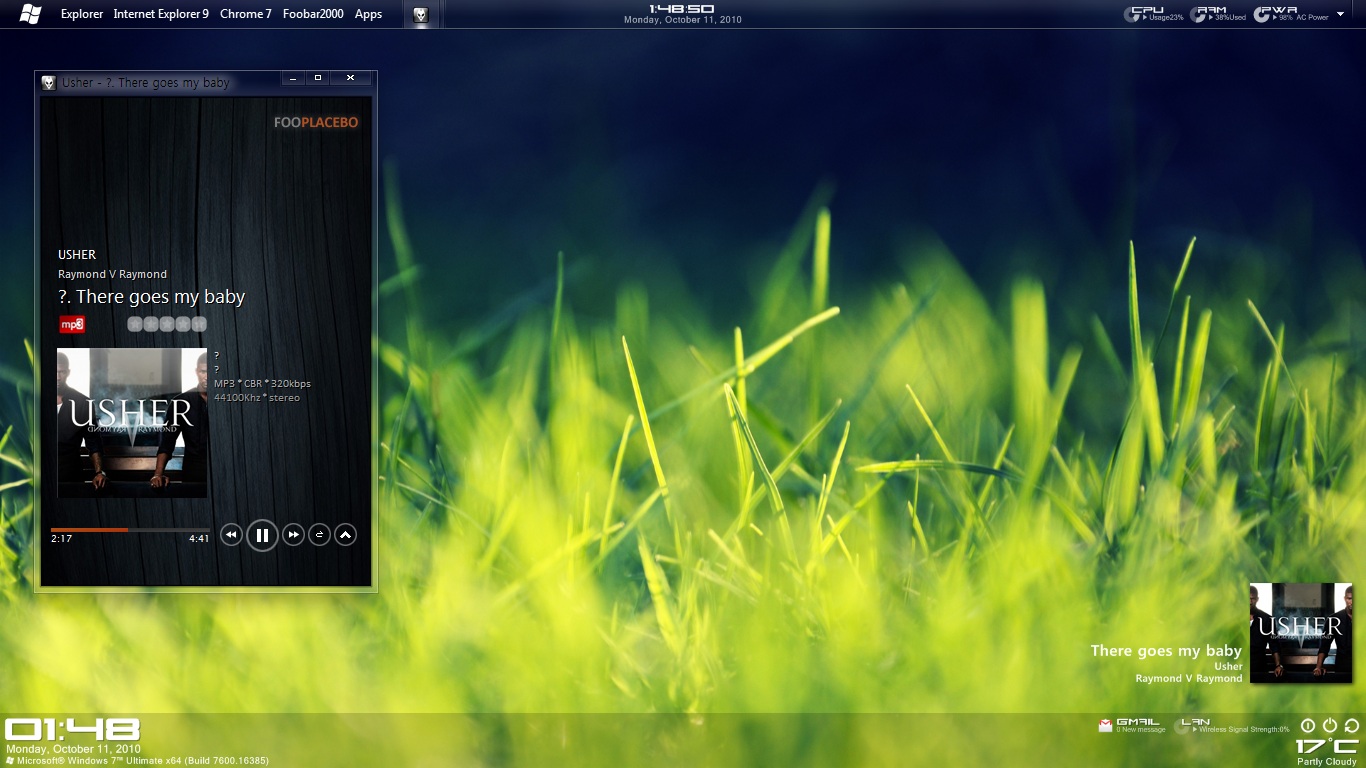Click the 'Usage23%' CPU readout

(x=1166, y=17)
